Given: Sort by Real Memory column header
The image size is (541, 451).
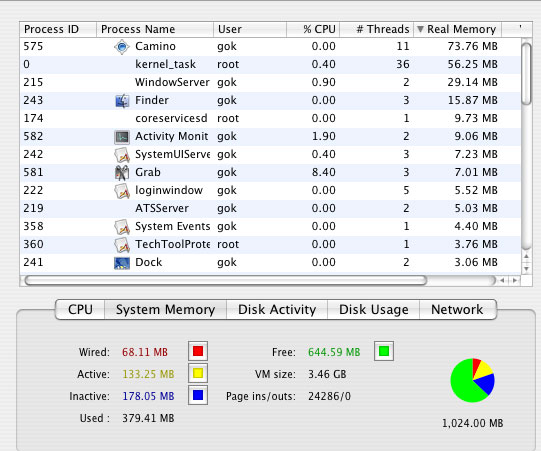Looking at the screenshot, I should pos(458,29).
